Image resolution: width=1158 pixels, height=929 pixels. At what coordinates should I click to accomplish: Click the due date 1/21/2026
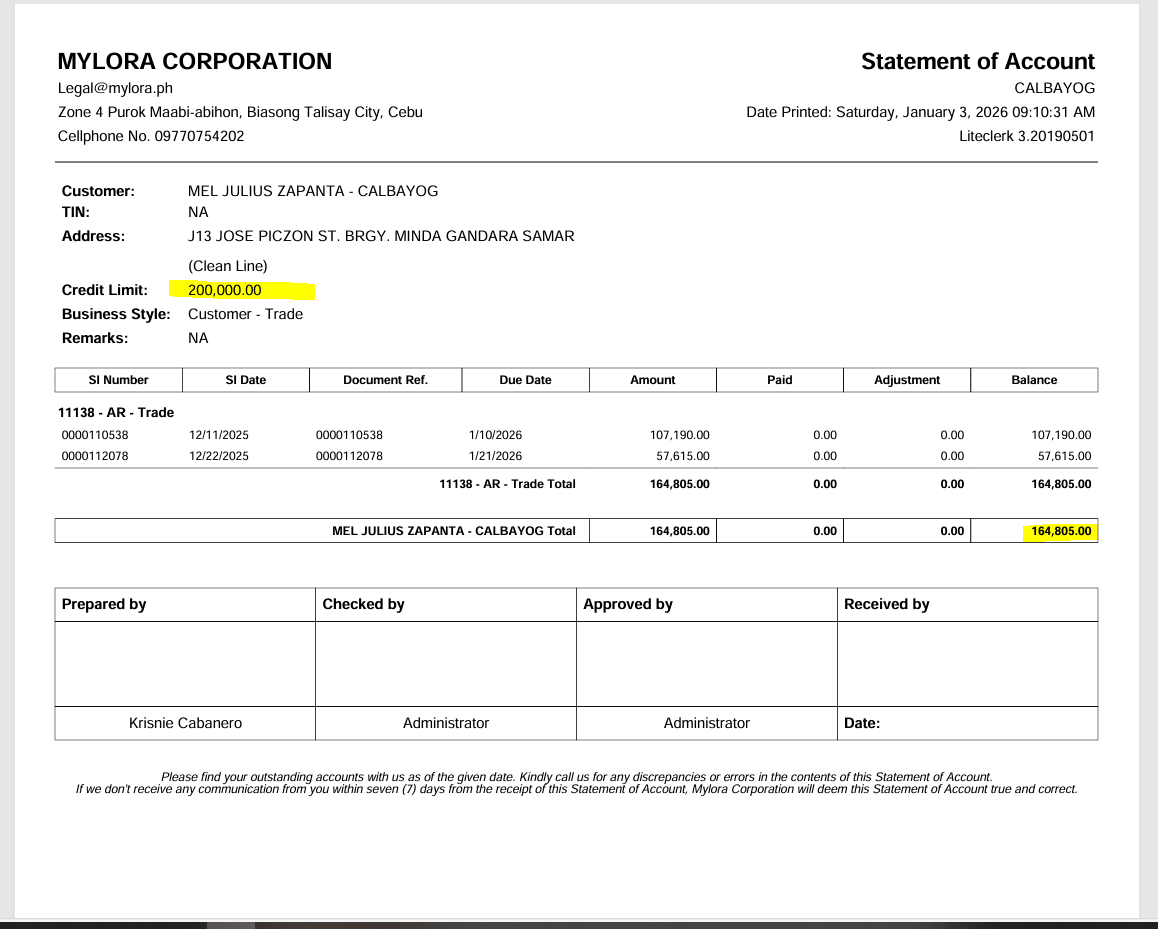[x=495, y=456]
